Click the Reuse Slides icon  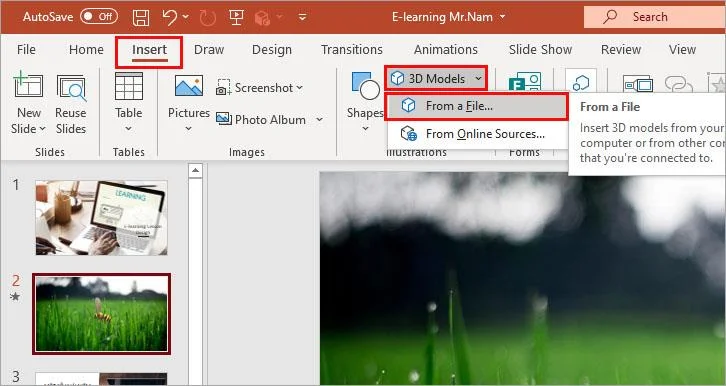(x=71, y=87)
